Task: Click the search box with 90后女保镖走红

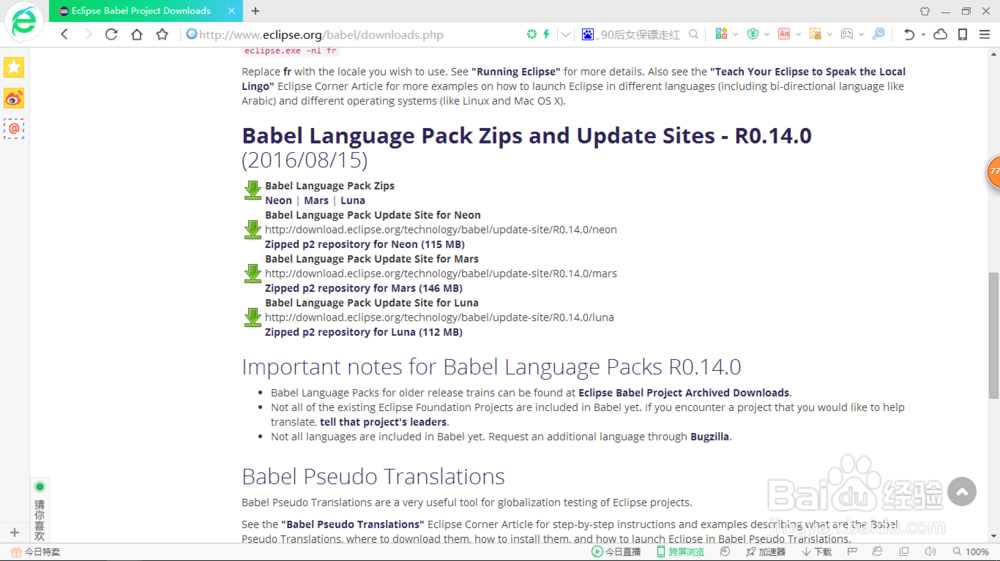Action: tap(641, 34)
